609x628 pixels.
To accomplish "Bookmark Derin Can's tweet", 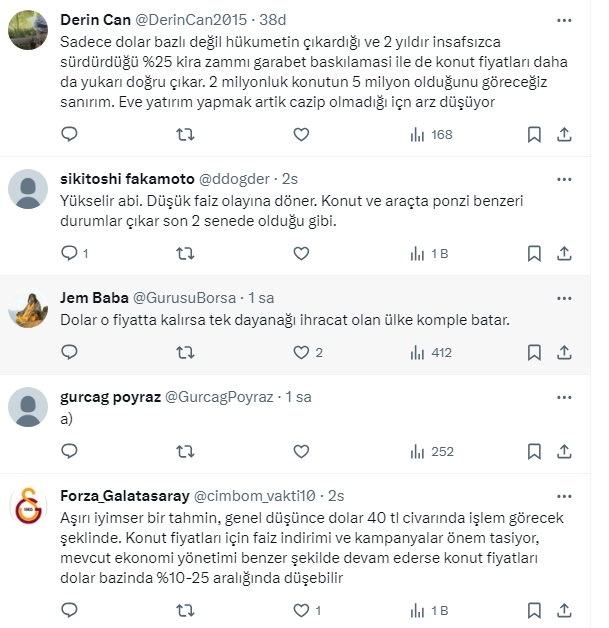I will coord(535,135).
